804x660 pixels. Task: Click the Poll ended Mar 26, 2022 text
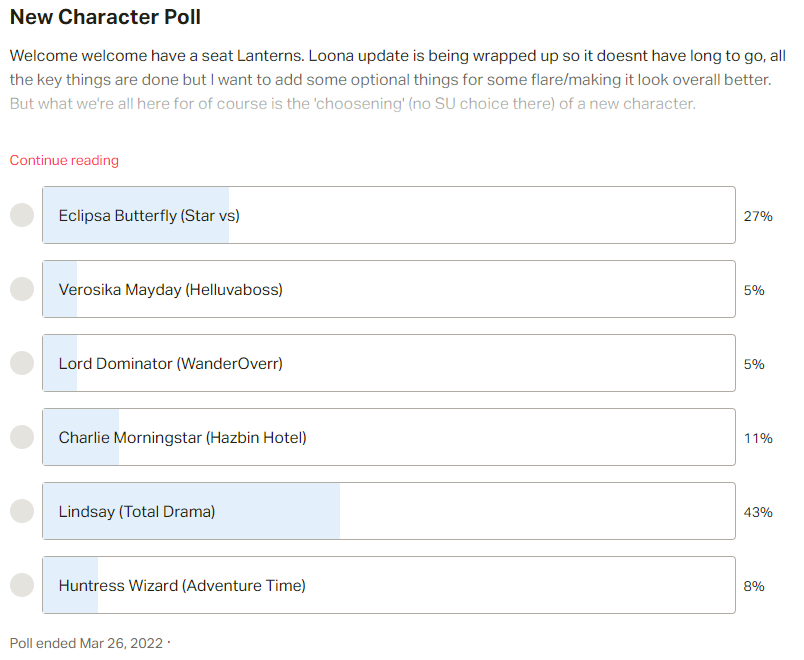coord(86,643)
